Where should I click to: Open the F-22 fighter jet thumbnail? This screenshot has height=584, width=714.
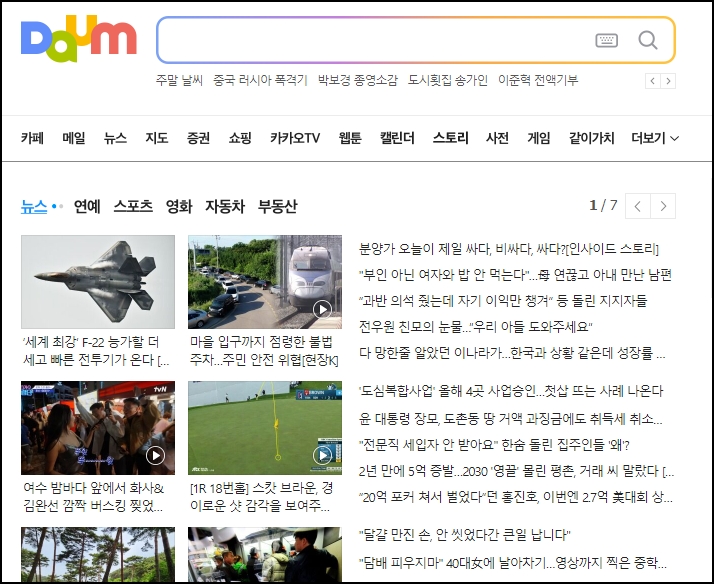click(x=98, y=282)
